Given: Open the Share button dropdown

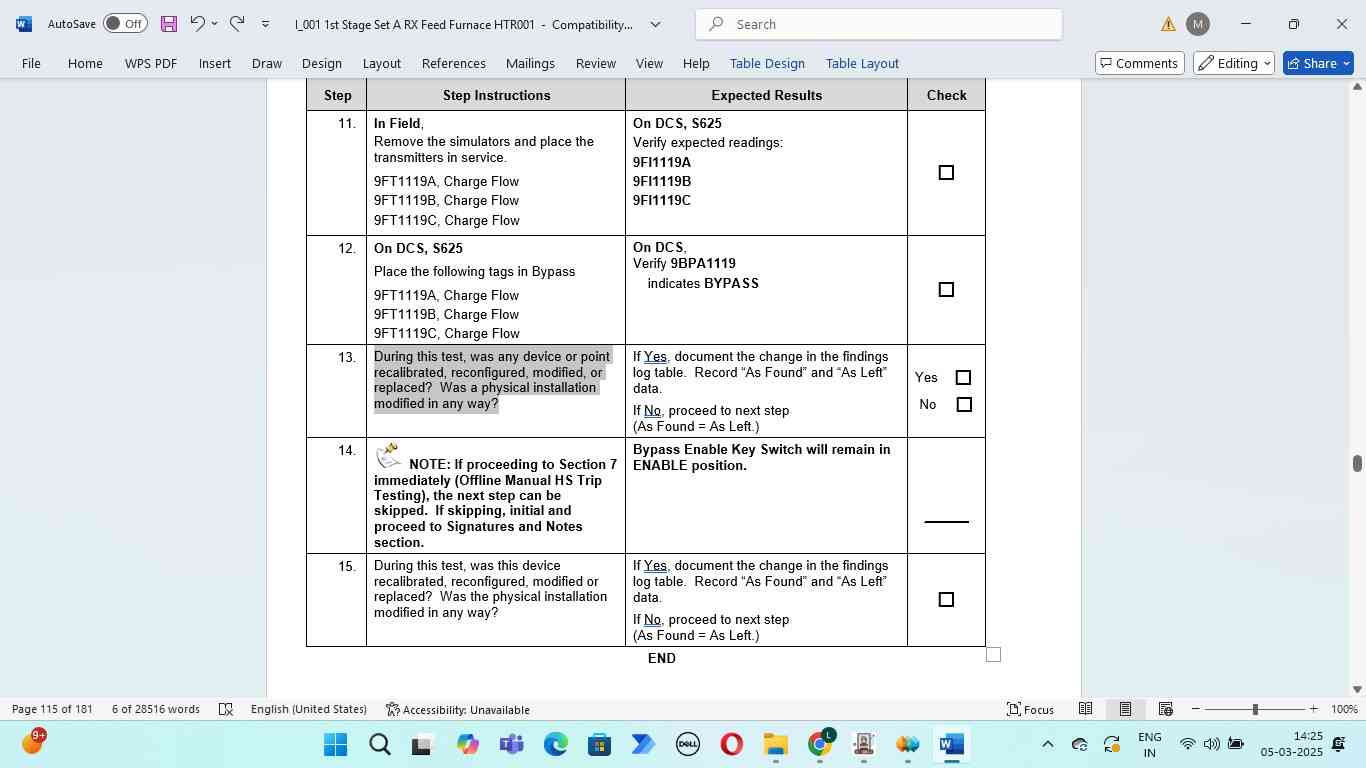Looking at the screenshot, I should pos(1346,63).
